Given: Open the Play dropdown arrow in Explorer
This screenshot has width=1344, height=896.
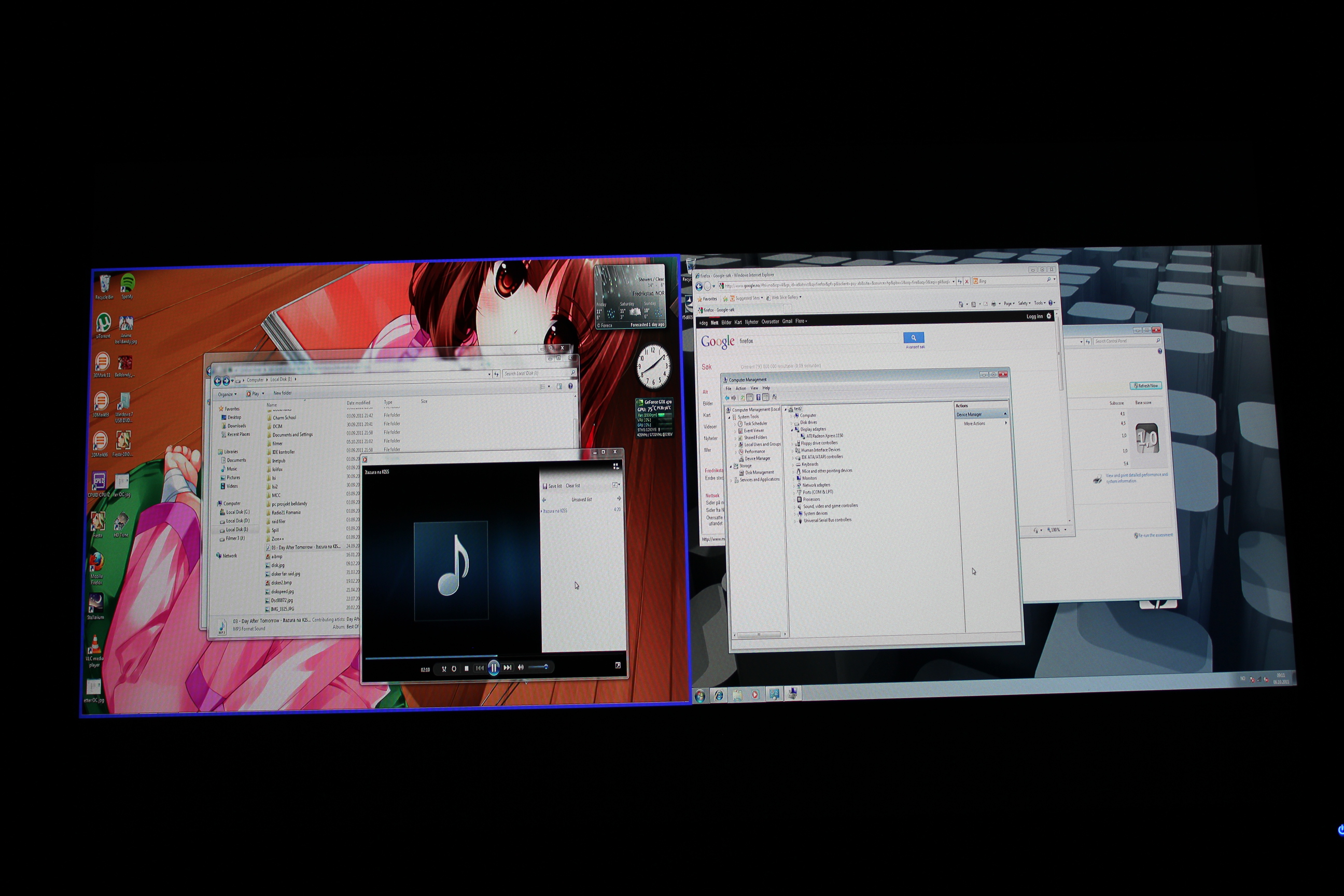Looking at the screenshot, I should [x=263, y=394].
